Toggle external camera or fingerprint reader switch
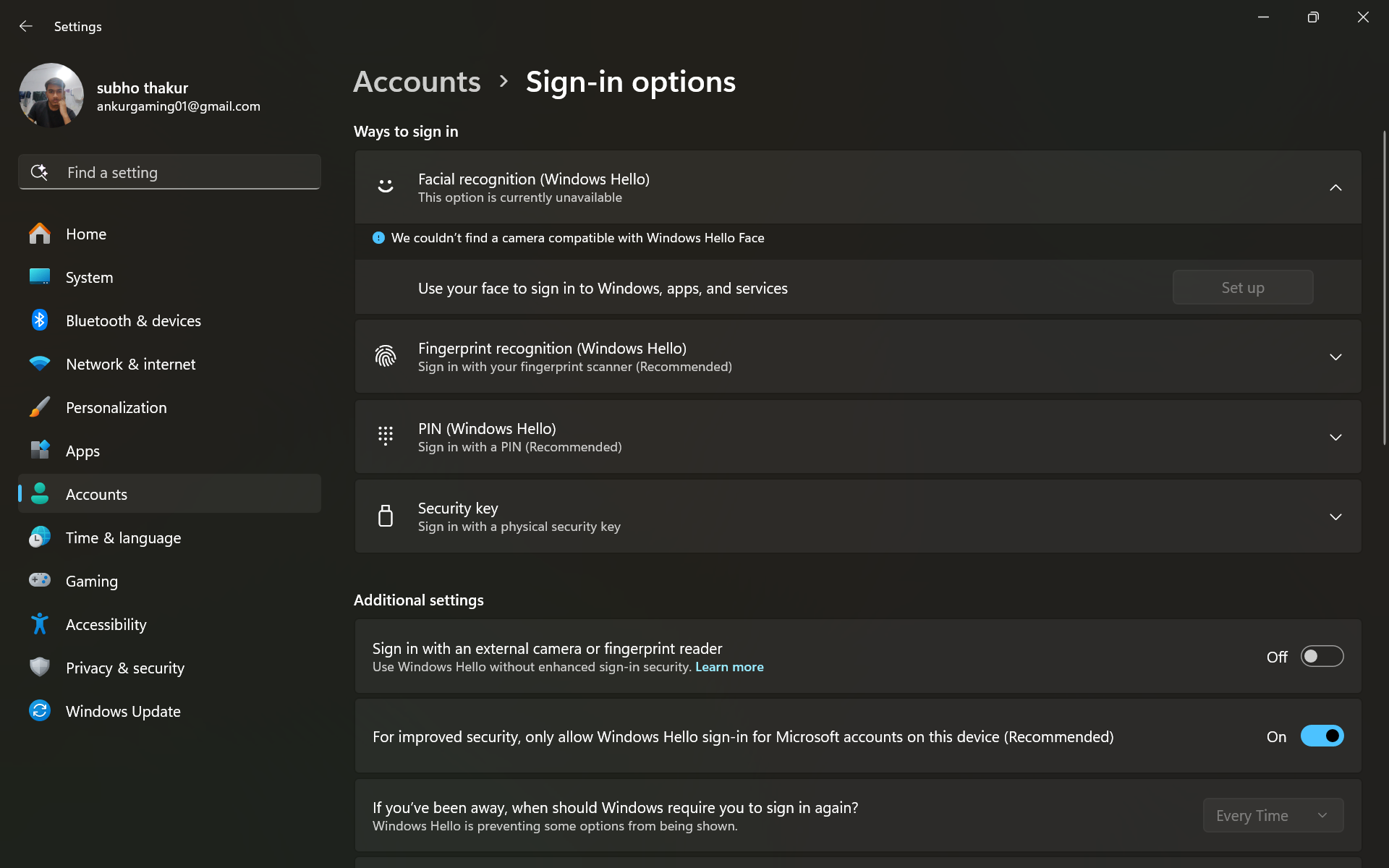 click(1322, 657)
